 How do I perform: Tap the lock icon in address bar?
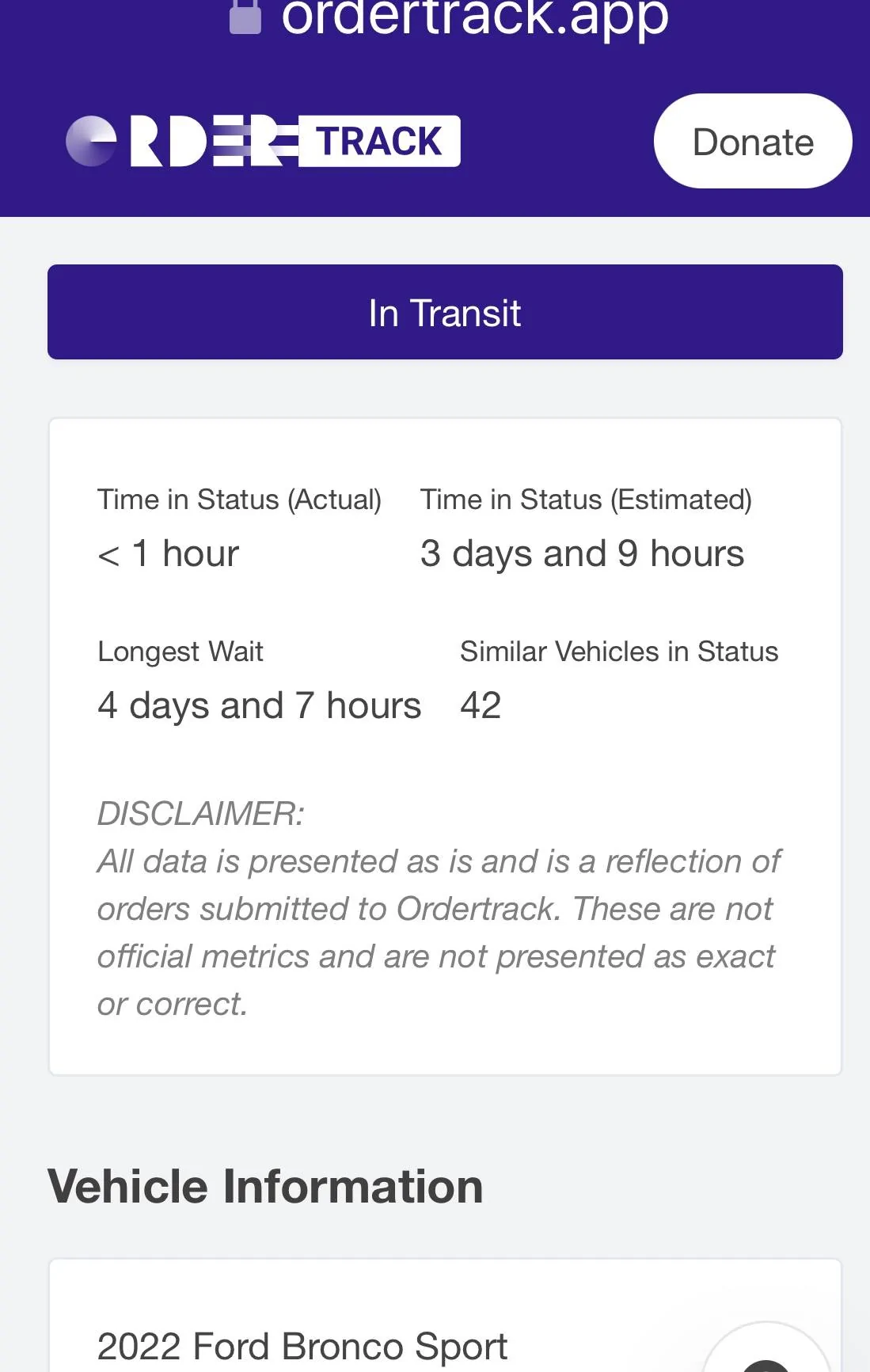click(x=245, y=17)
